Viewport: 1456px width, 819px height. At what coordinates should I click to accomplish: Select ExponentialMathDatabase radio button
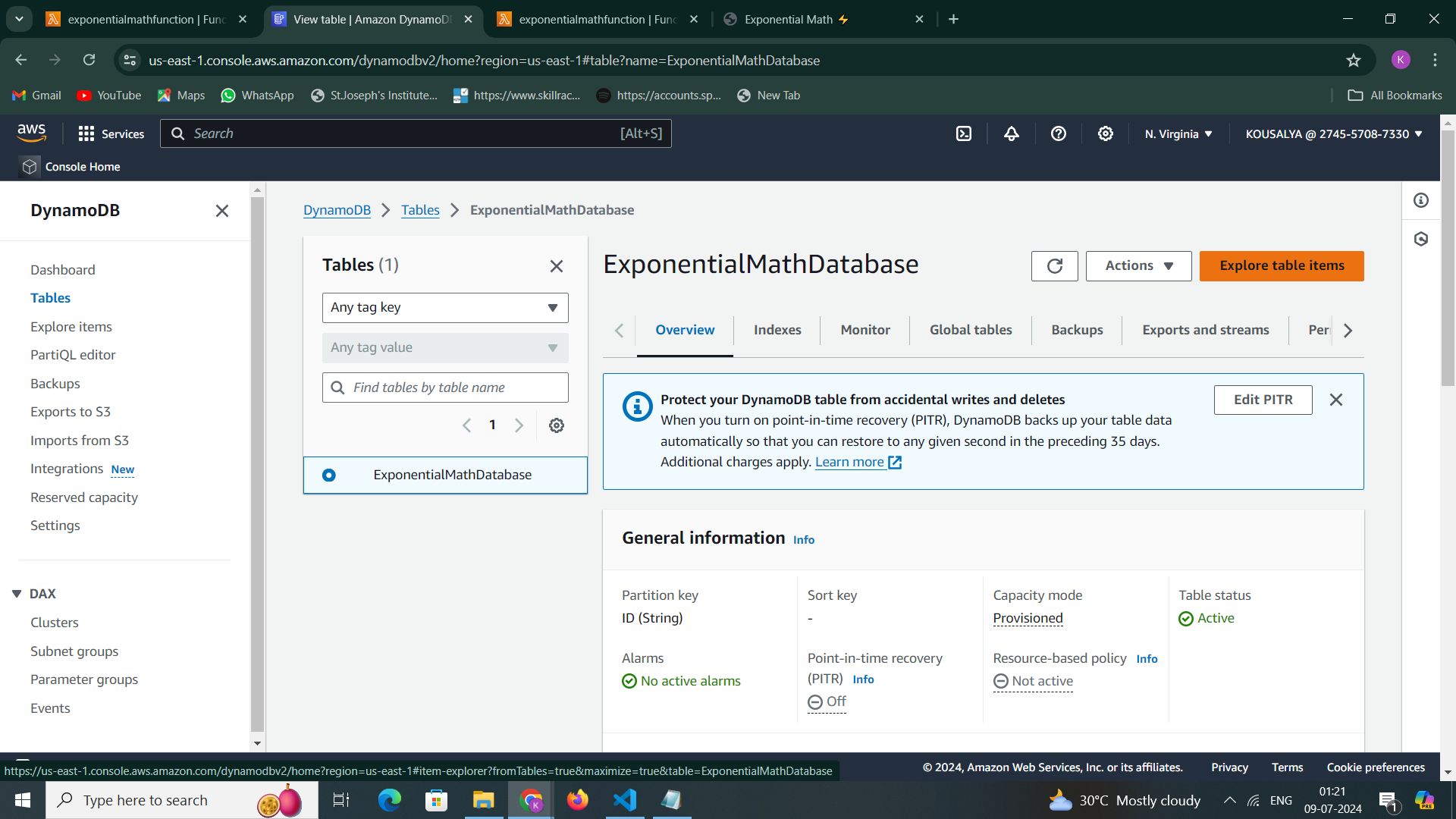(328, 475)
